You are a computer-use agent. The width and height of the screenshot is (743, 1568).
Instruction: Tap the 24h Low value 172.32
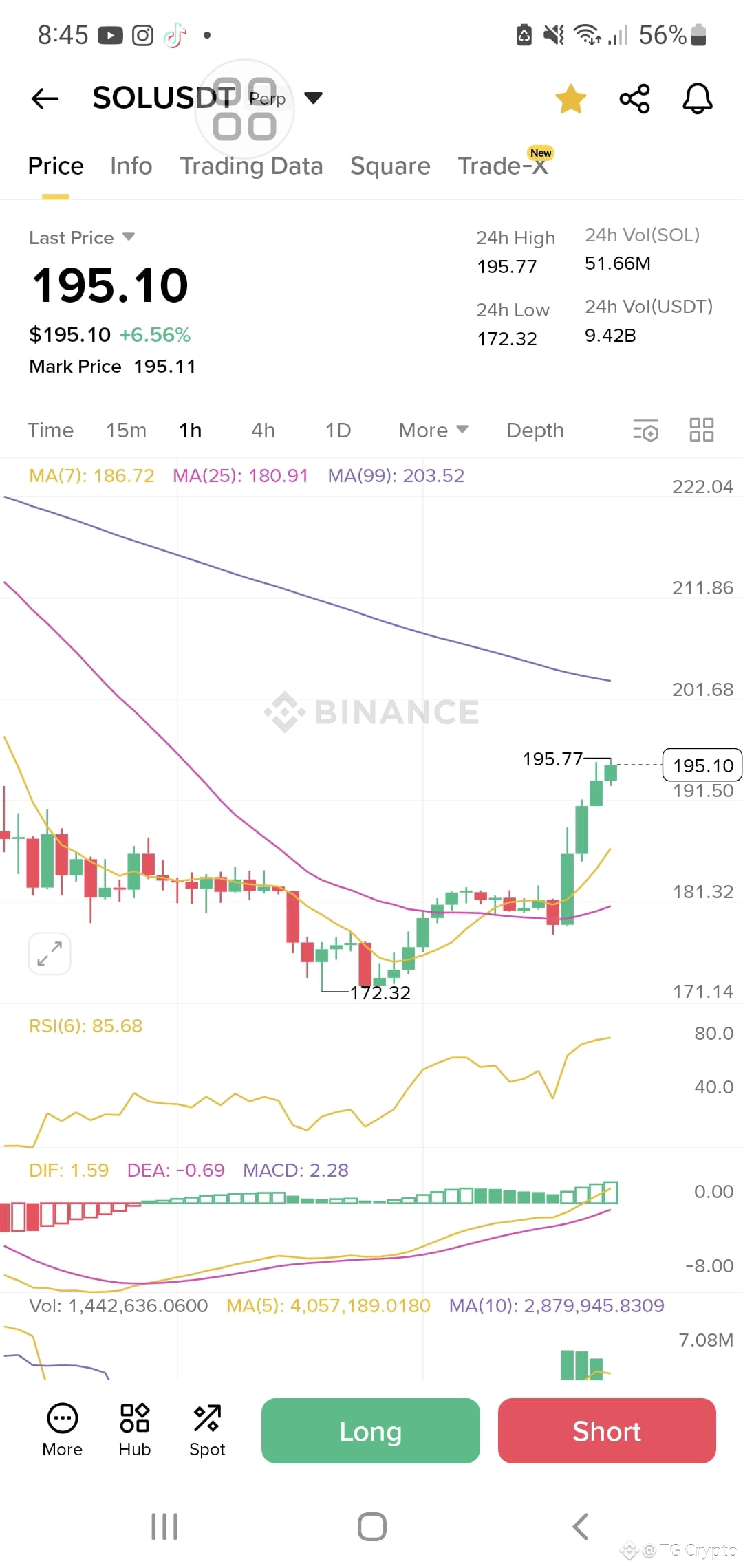coord(507,339)
